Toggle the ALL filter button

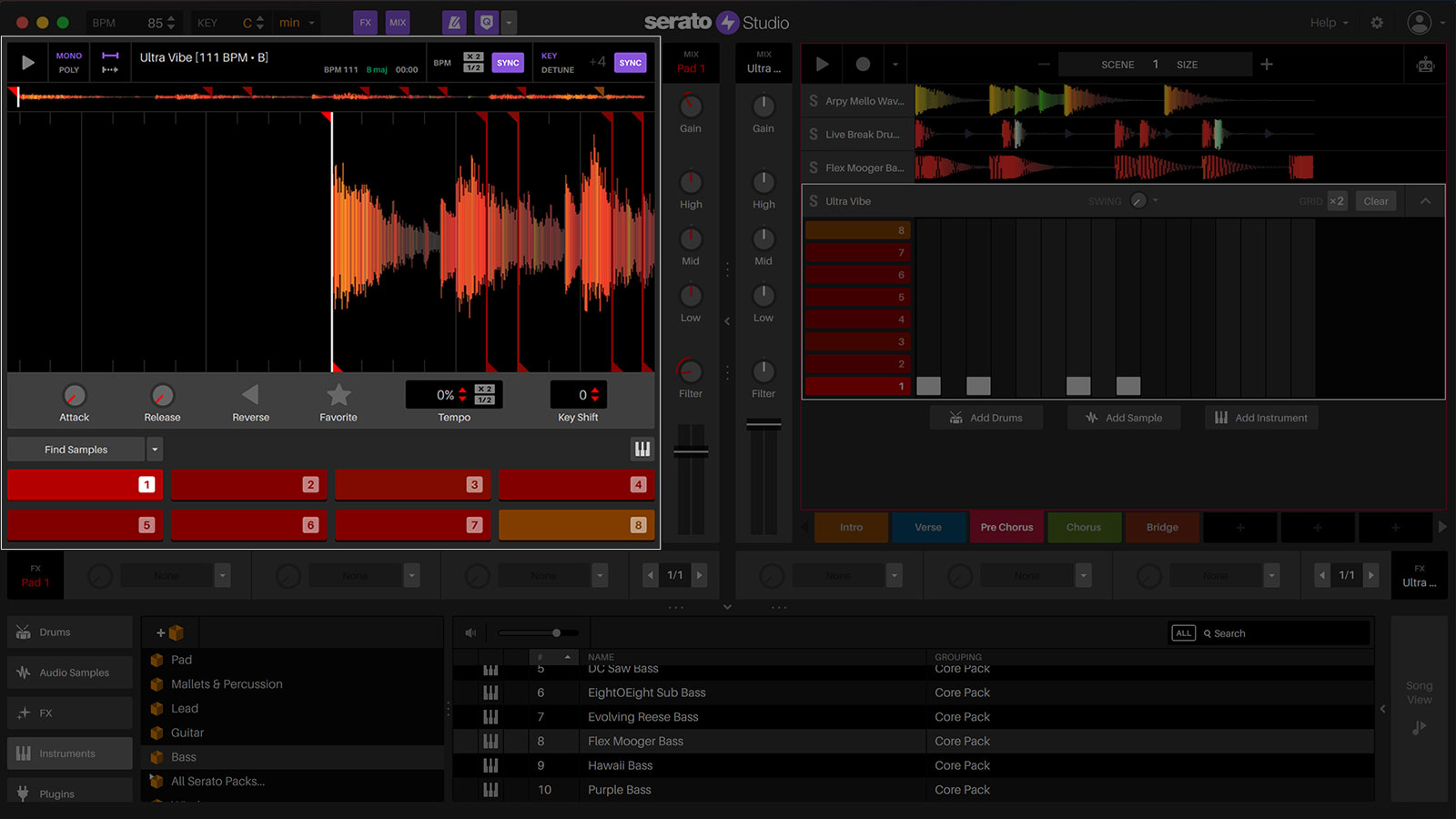click(1183, 633)
